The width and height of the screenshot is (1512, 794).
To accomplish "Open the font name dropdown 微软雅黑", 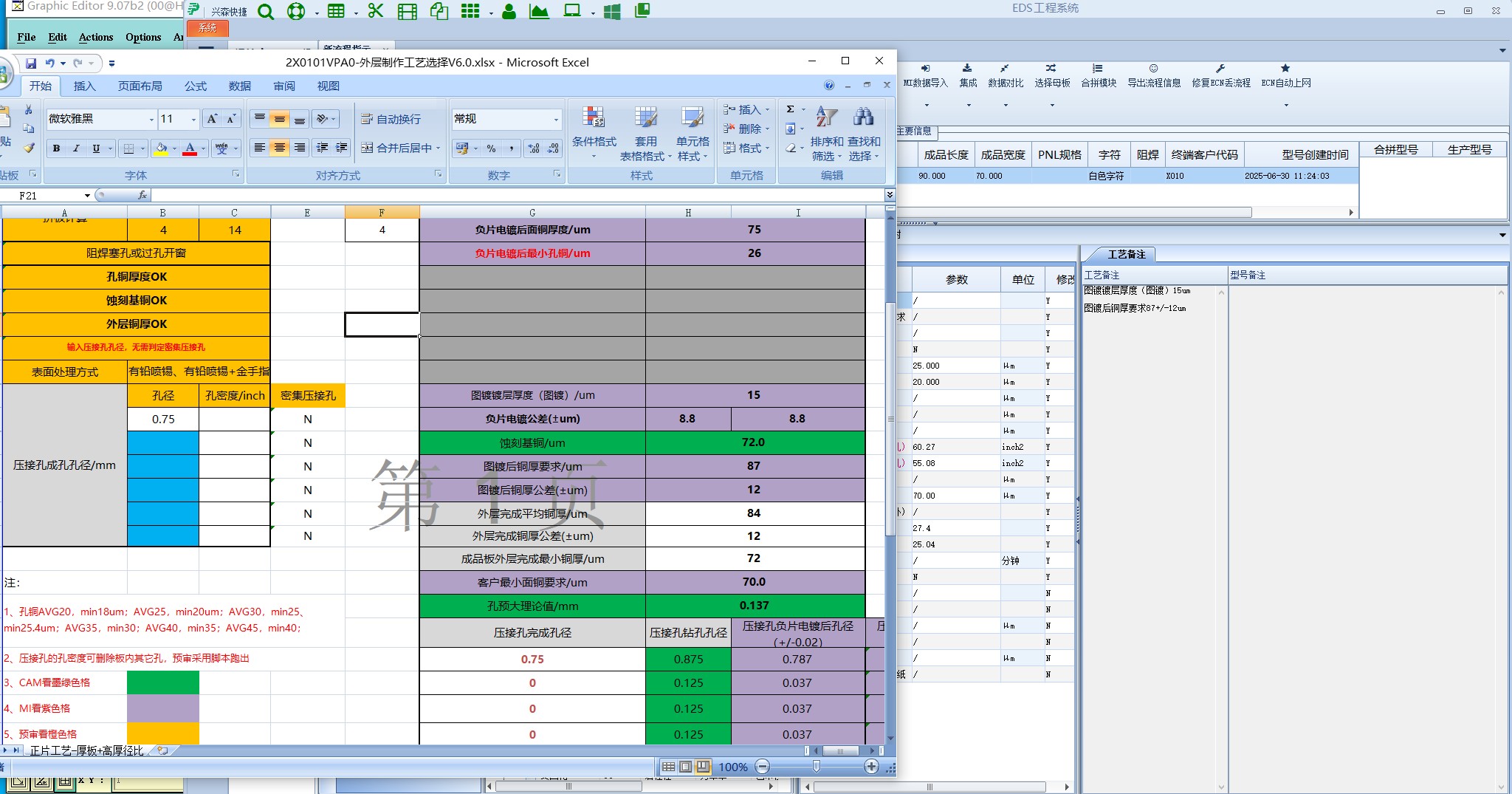I will (x=151, y=119).
